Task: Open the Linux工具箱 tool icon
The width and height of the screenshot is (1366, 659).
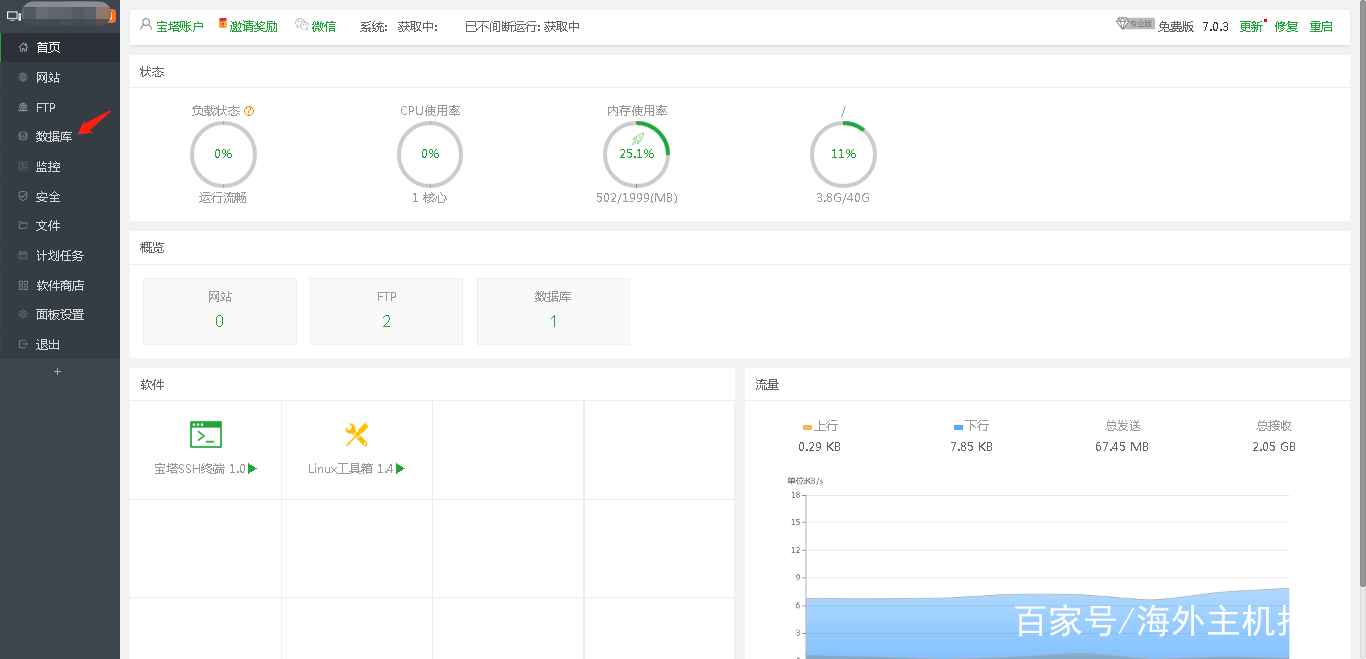Action: pos(356,434)
